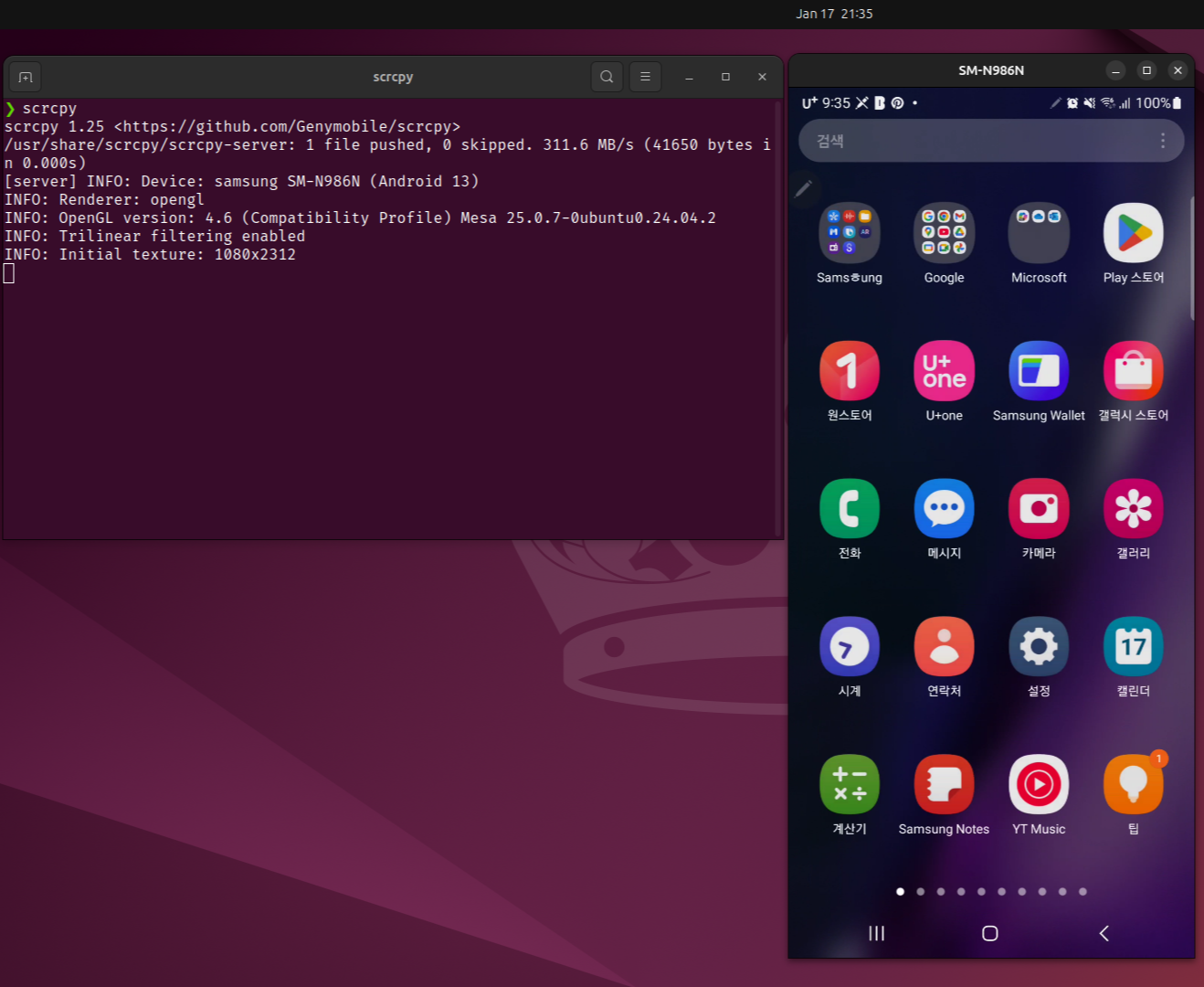1204x987 pixels.
Task: Open the 원스토어 app
Action: [x=850, y=371]
